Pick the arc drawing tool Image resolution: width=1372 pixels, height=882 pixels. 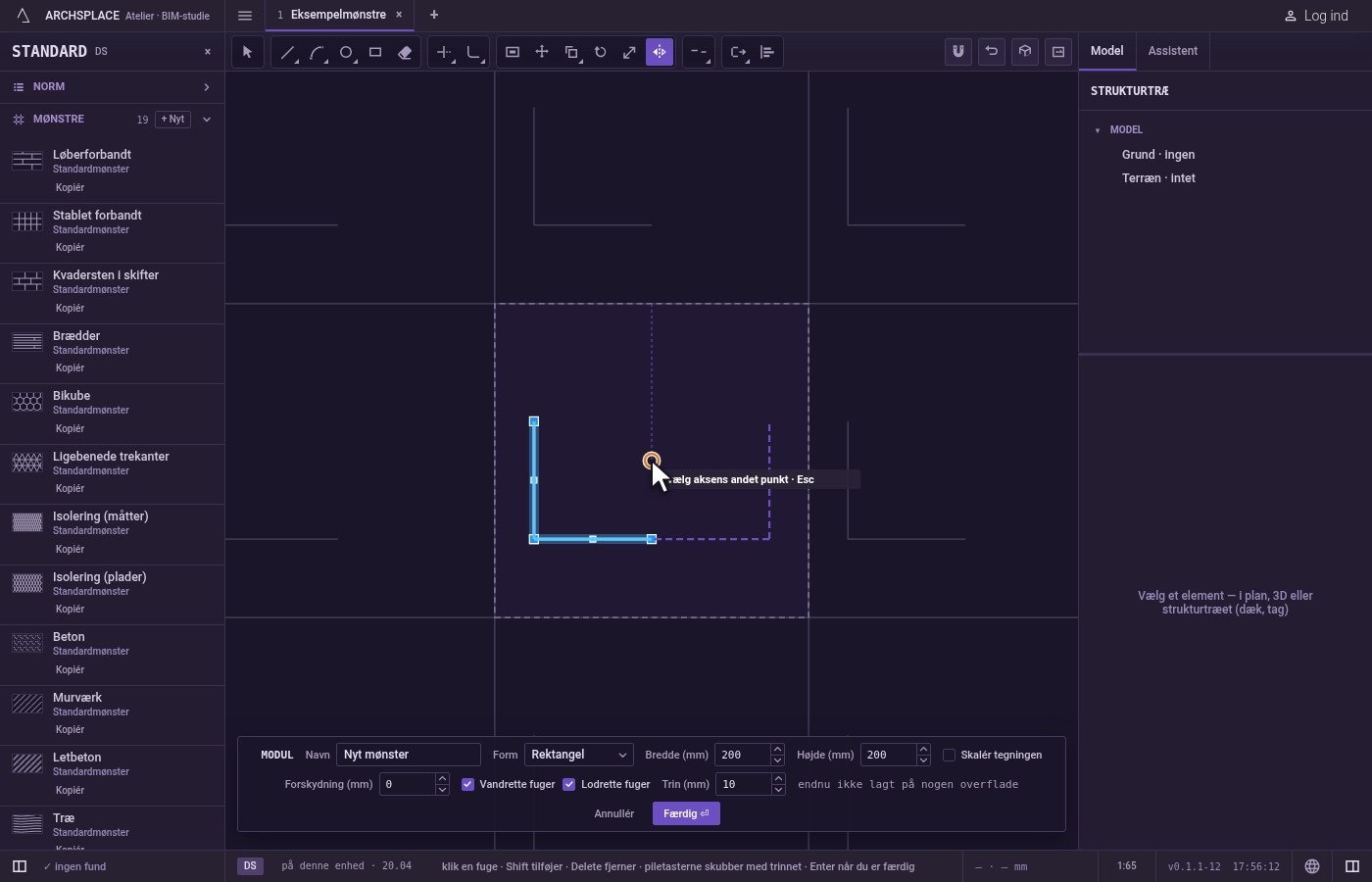[x=317, y=52]
